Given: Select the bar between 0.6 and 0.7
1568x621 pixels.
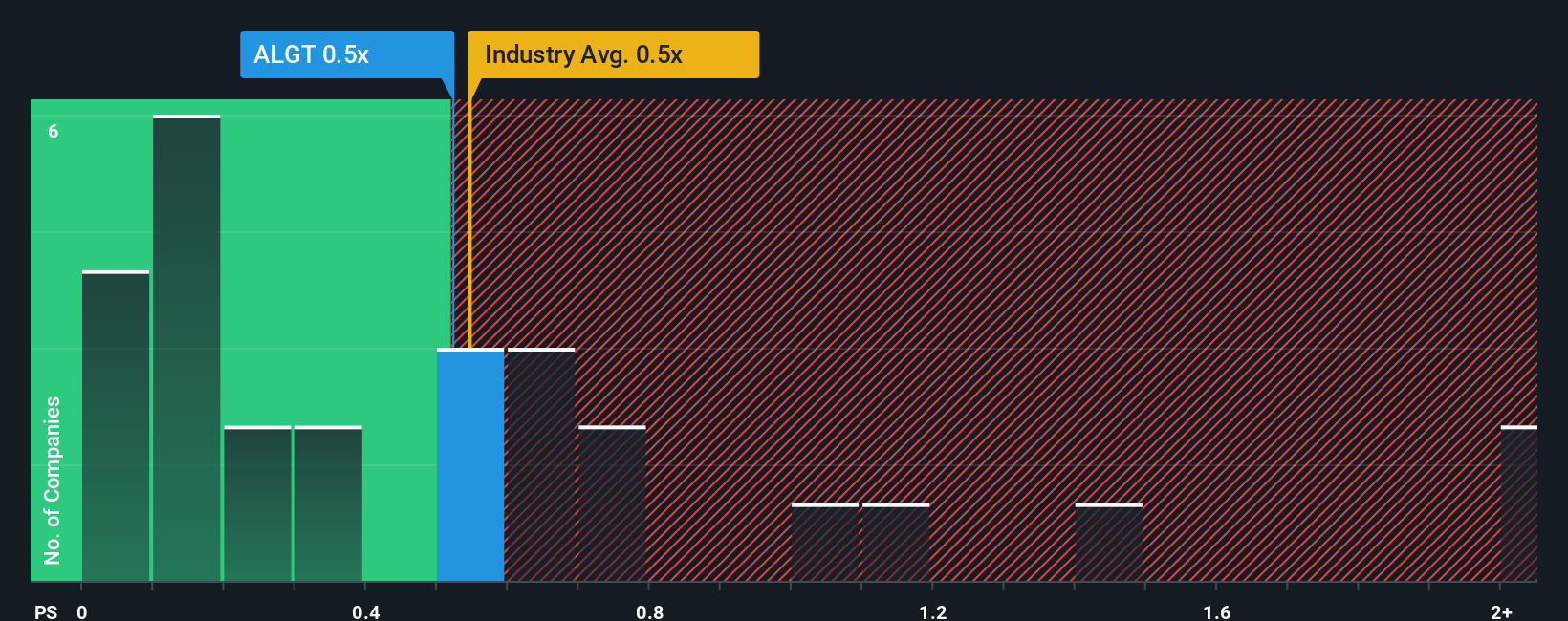Looking at the screenshot, I should (x=541, y=464).
